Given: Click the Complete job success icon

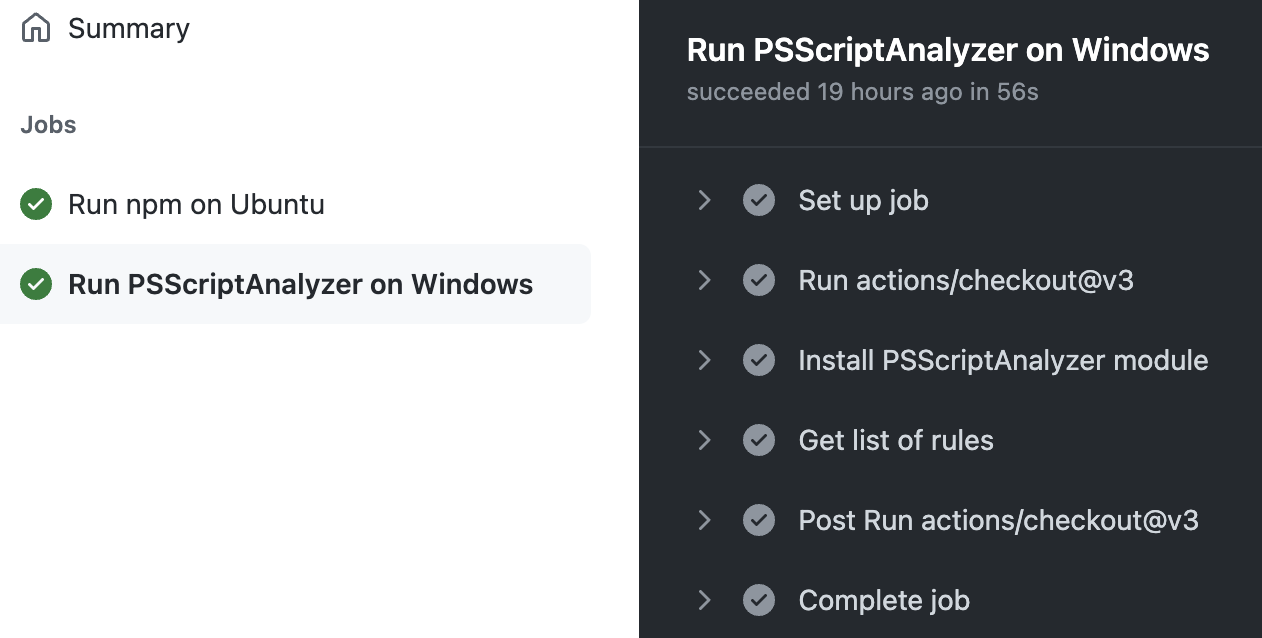Looking at the screenshot, I should pyautogui.click(x=759, y=600).
